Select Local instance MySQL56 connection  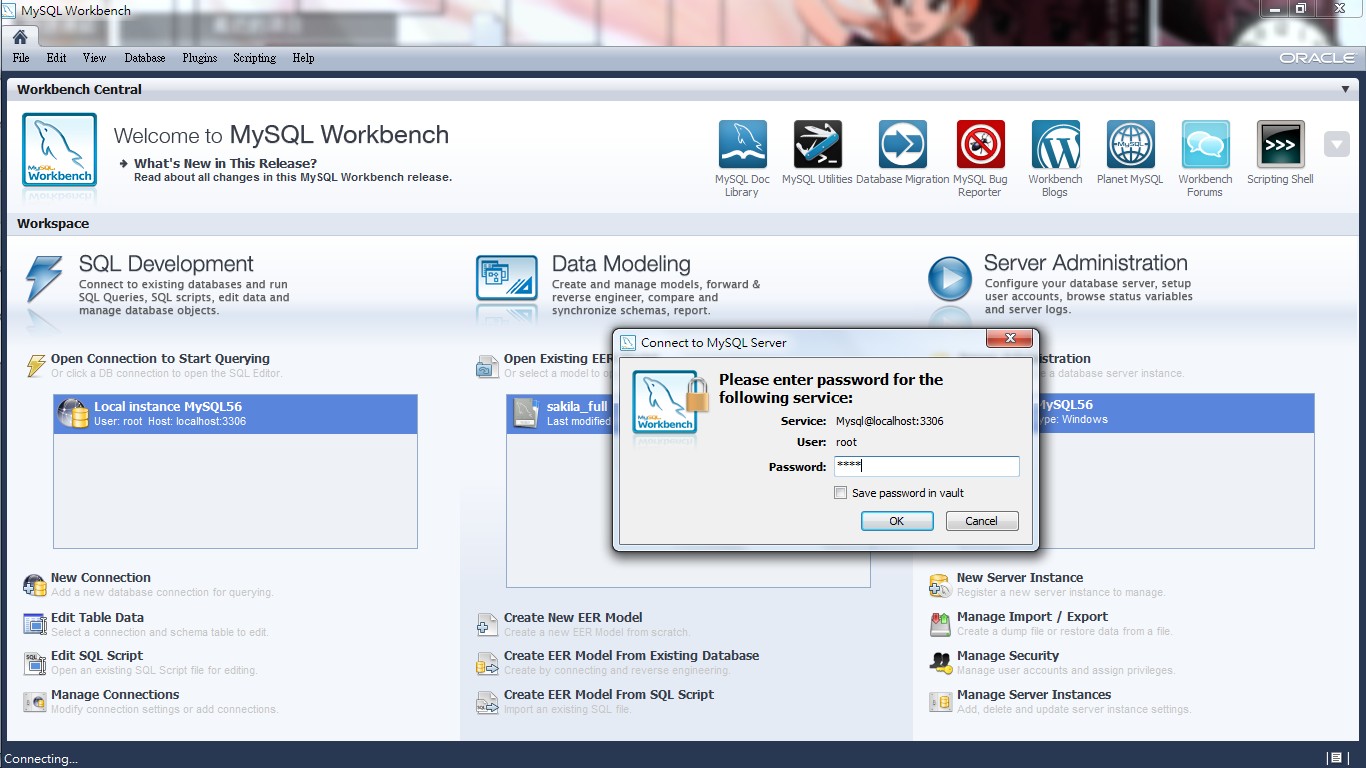(235, 414)
